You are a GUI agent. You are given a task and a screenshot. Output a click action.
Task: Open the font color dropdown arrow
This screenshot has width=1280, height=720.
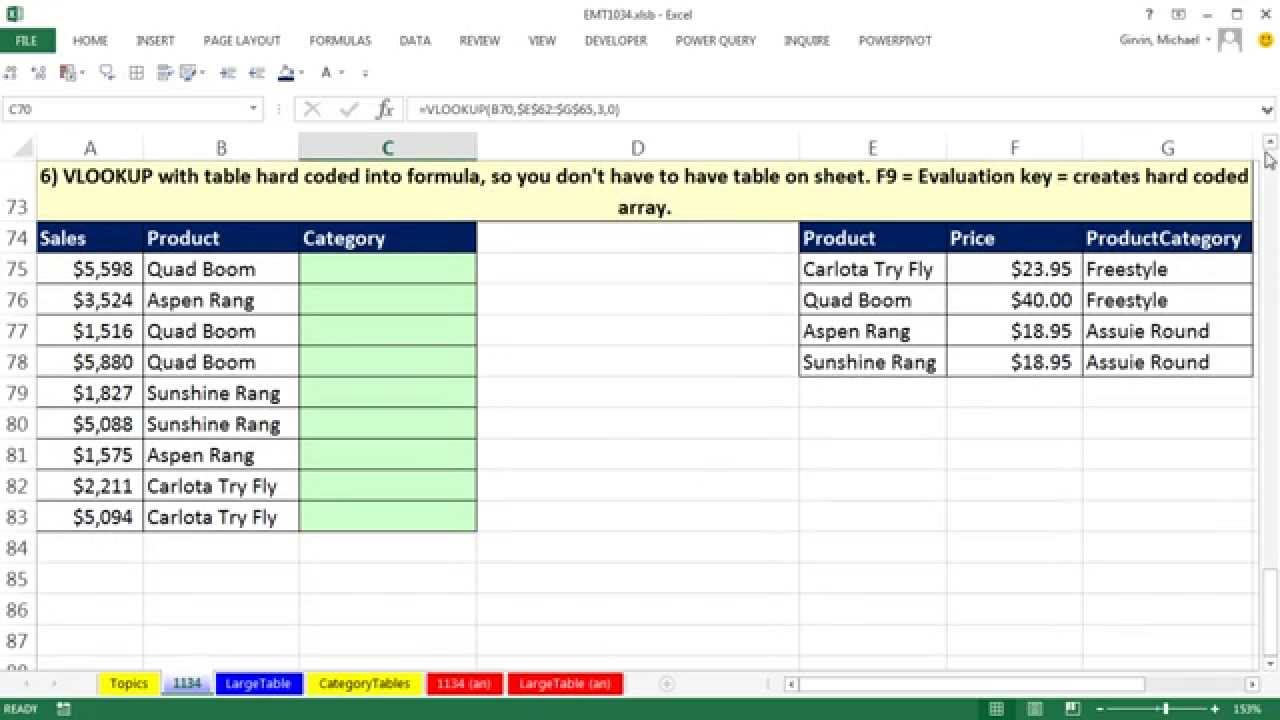coord(343,73)
